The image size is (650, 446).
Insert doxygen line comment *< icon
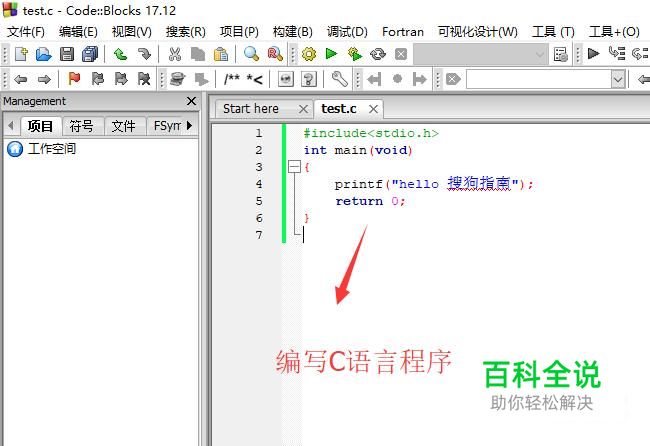click(255, 78)
